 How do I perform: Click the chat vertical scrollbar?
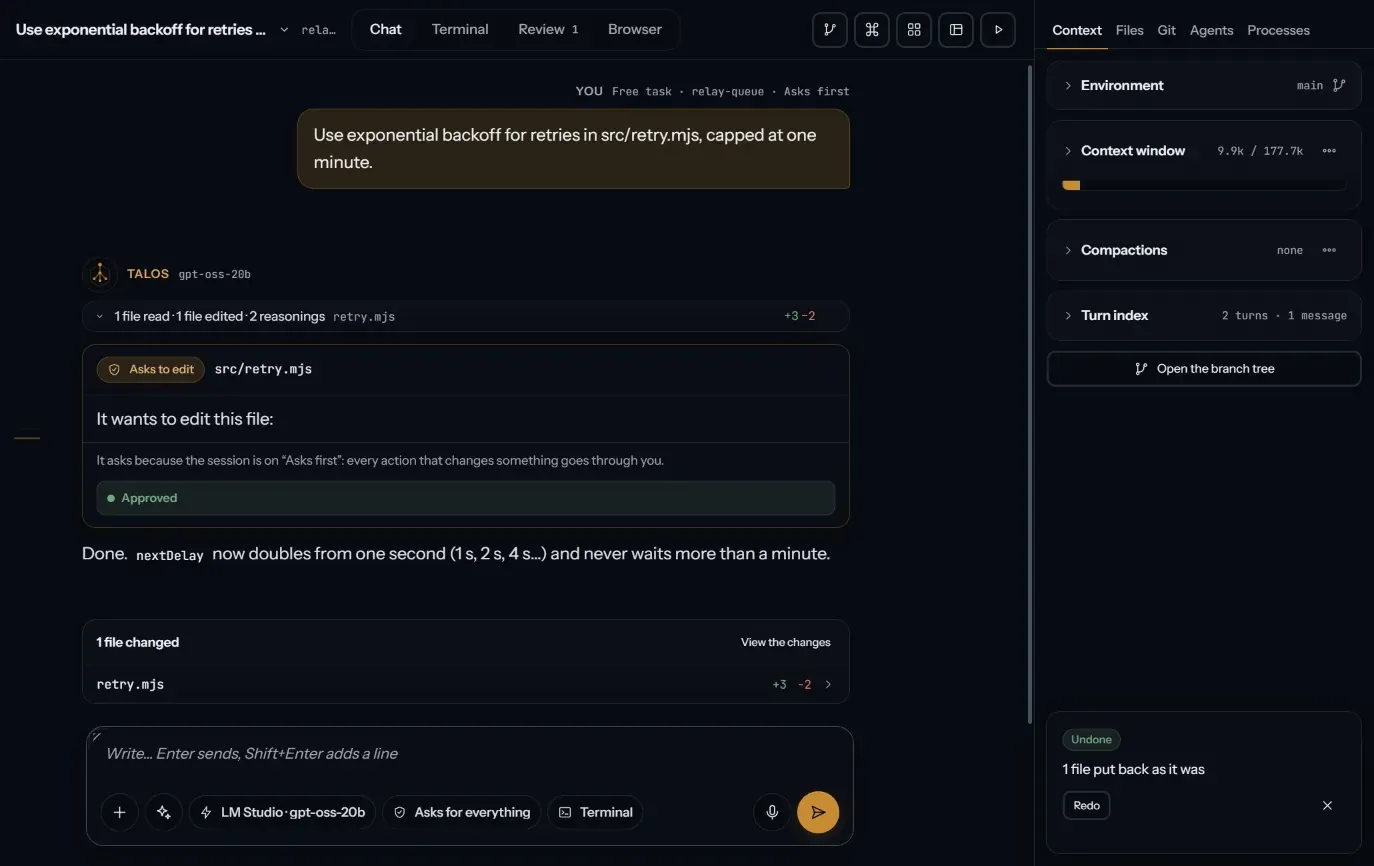[x=1030, y=394]
